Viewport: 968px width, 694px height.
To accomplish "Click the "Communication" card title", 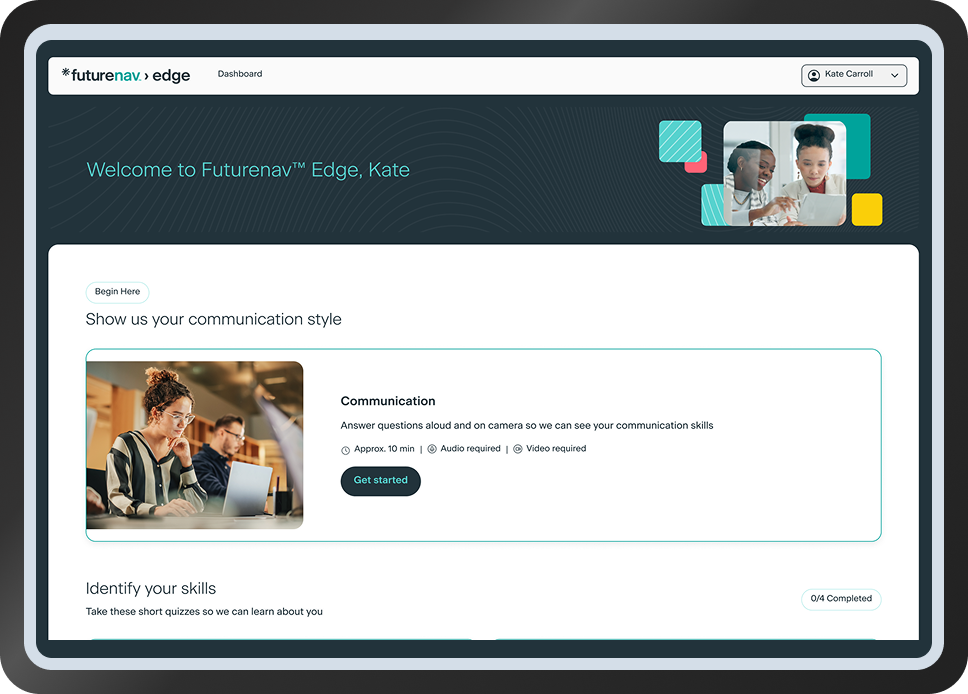I will point(388,400).
